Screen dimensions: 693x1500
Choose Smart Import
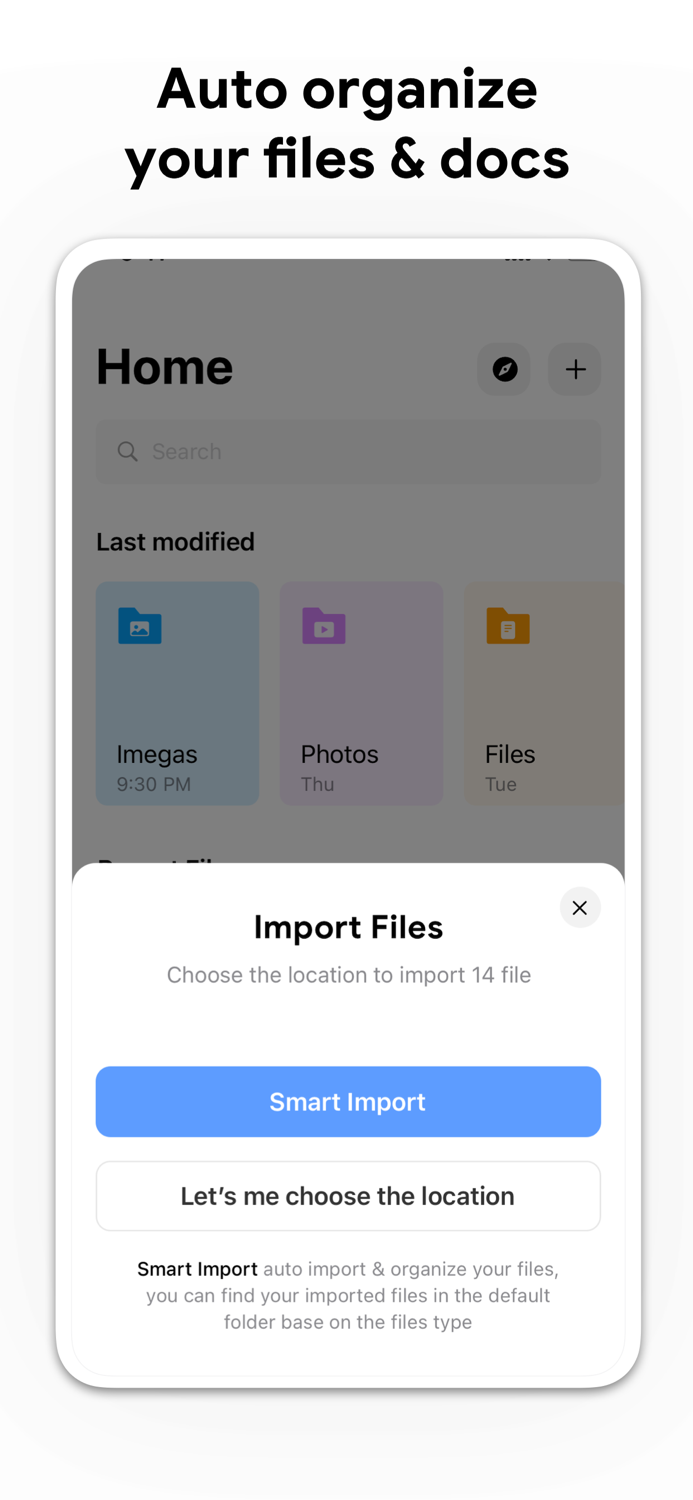[348, 1101]
